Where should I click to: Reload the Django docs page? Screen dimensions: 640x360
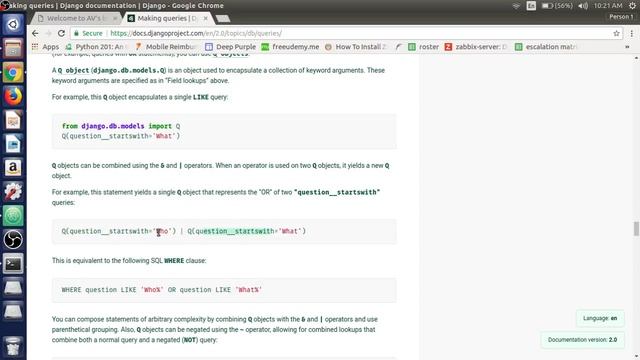(61, 33)
